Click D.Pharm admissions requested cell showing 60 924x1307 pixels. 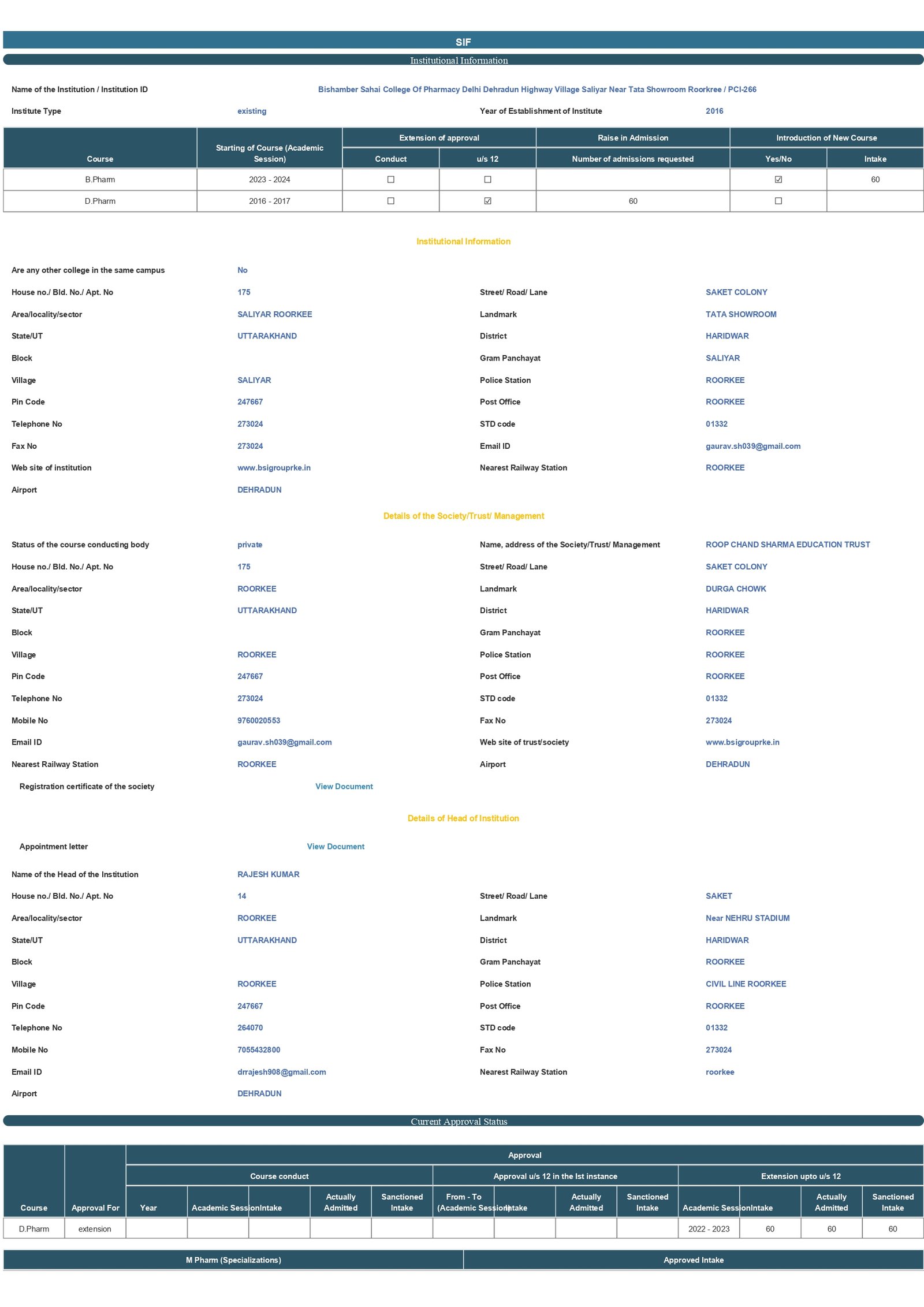(632, 201)
